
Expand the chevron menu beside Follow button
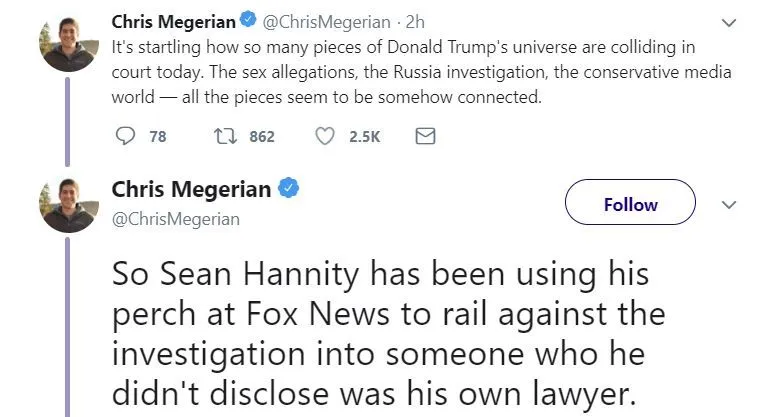pyautogui.click(x=729, y=204)
